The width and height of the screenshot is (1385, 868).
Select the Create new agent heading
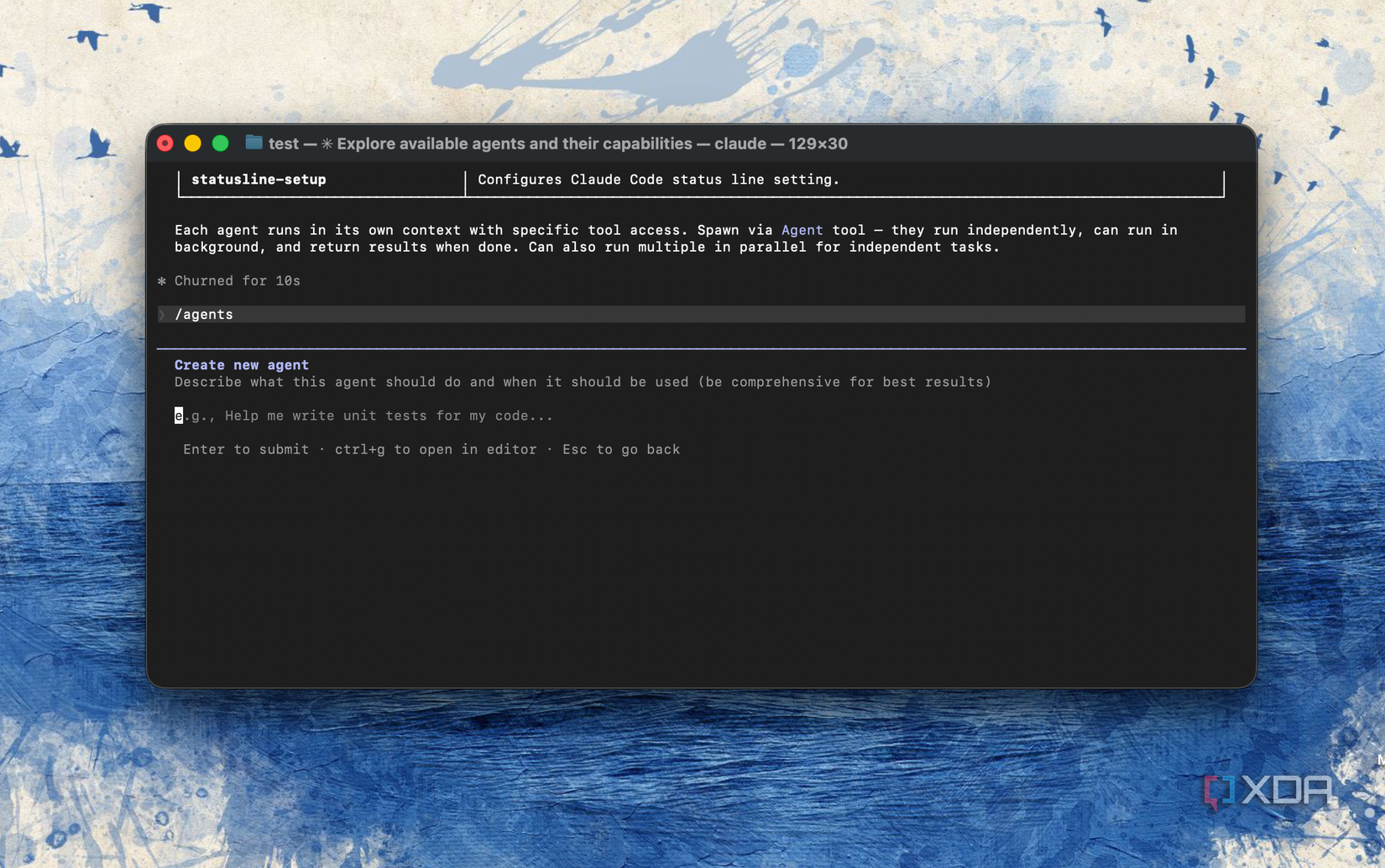click(x=242, y=365)
